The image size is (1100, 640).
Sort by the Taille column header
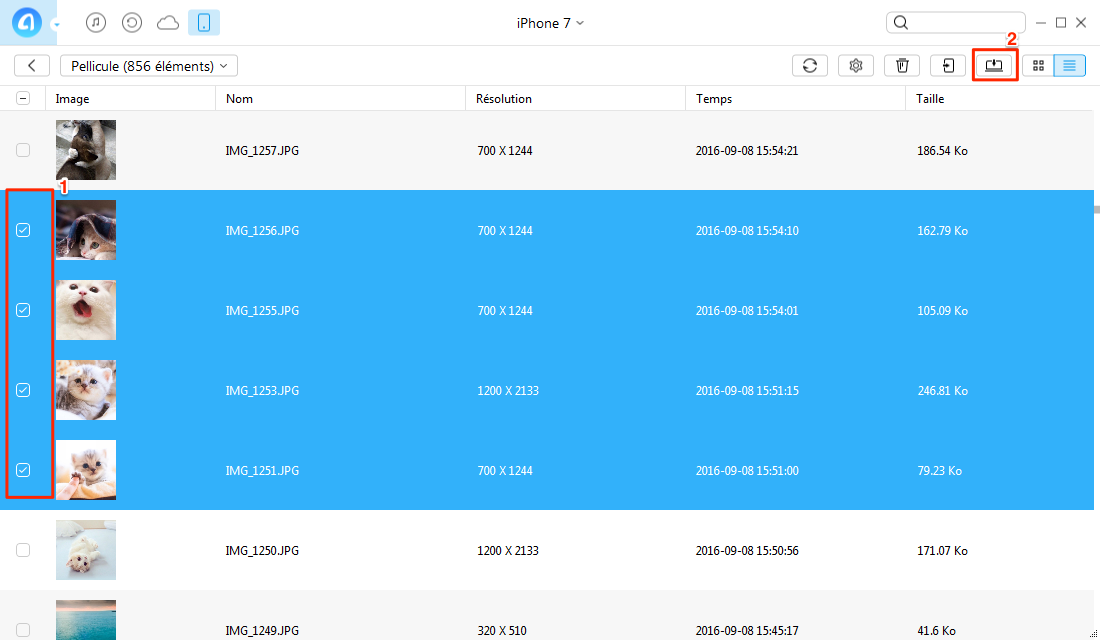click(x=930, y=98)
